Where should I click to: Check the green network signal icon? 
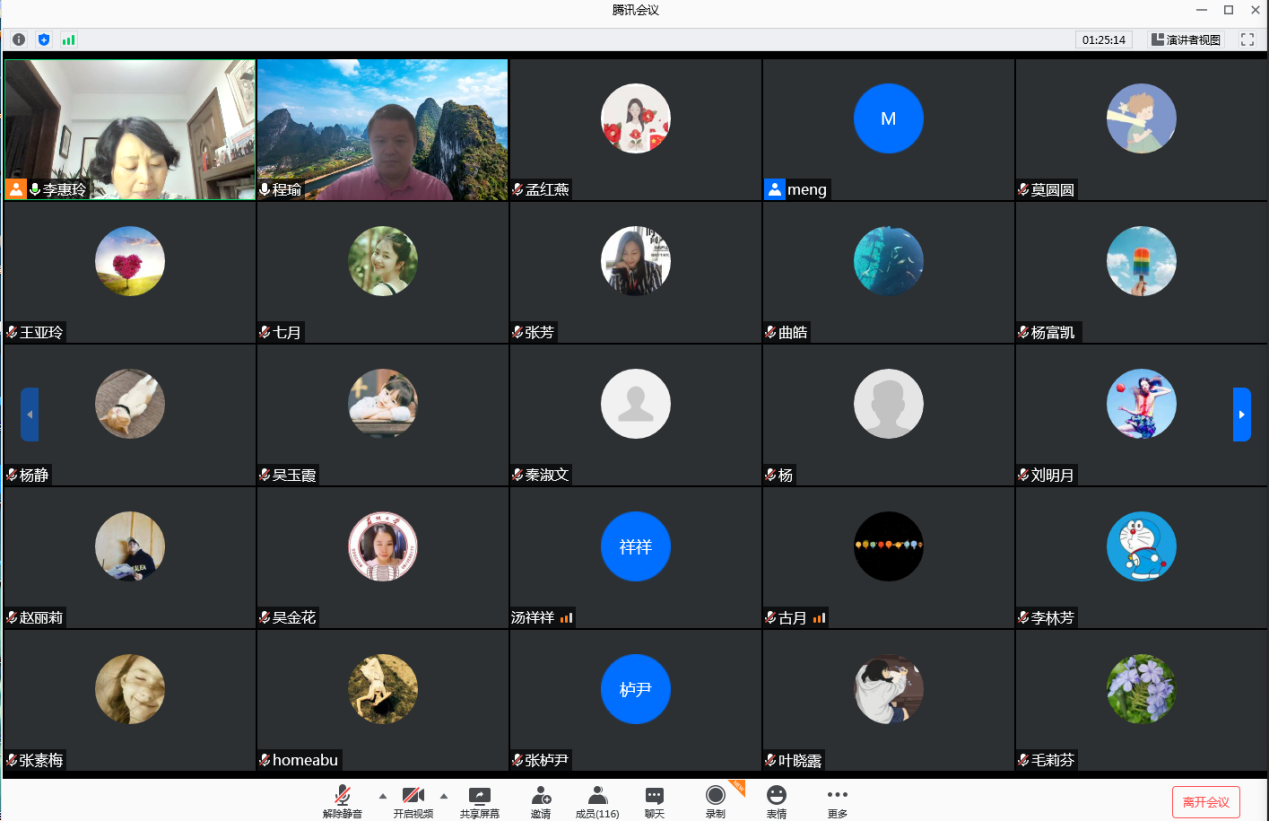(69, 40)
